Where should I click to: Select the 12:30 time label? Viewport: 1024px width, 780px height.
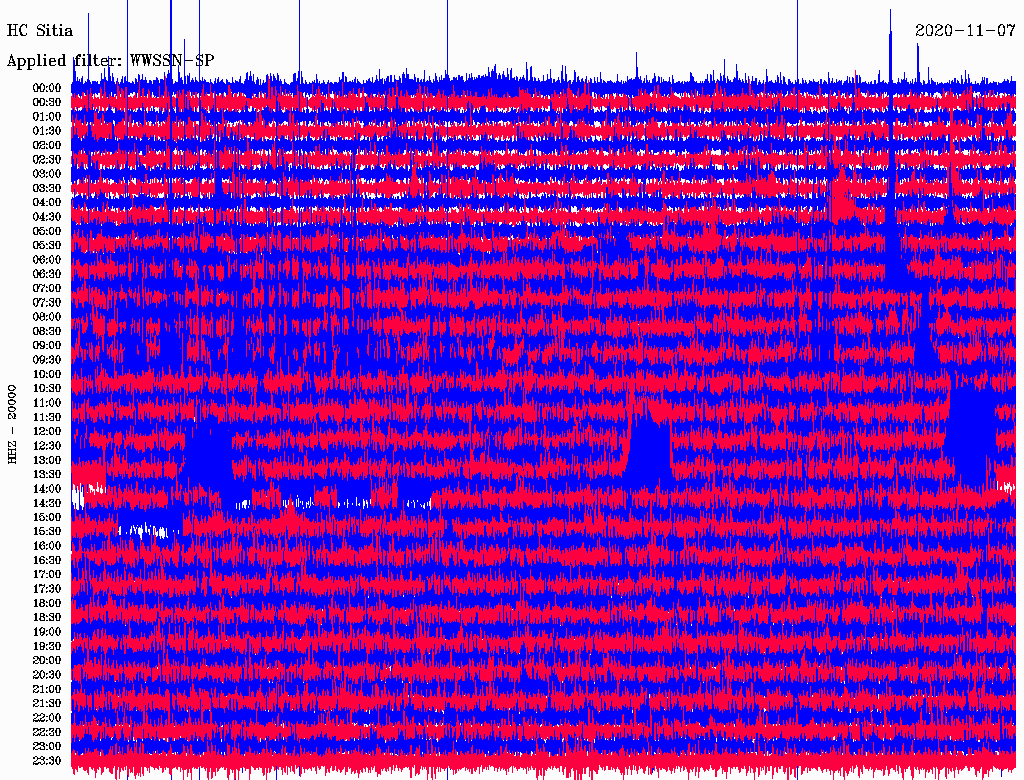pos(47,446)
